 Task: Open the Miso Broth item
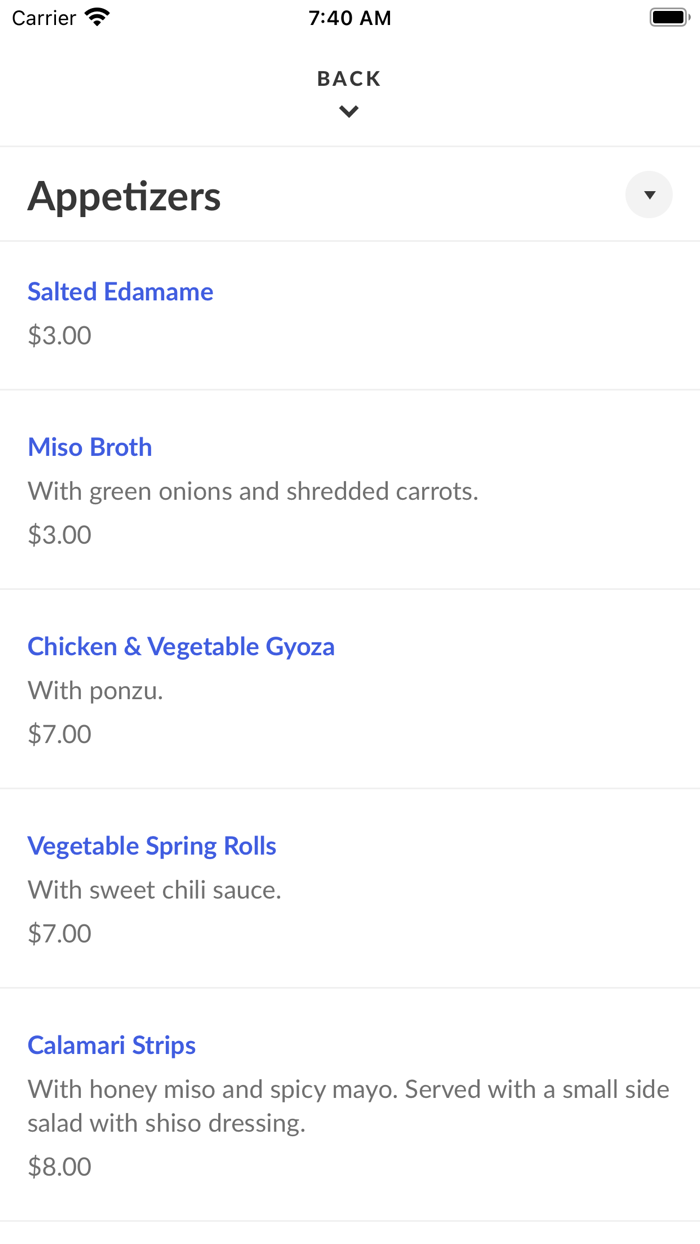pyautogui.click(x=89, y=447)
